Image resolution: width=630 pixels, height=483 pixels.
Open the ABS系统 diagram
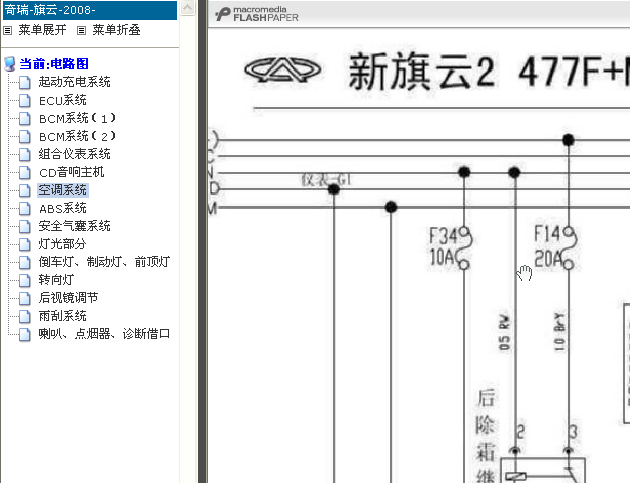[63, 208]
